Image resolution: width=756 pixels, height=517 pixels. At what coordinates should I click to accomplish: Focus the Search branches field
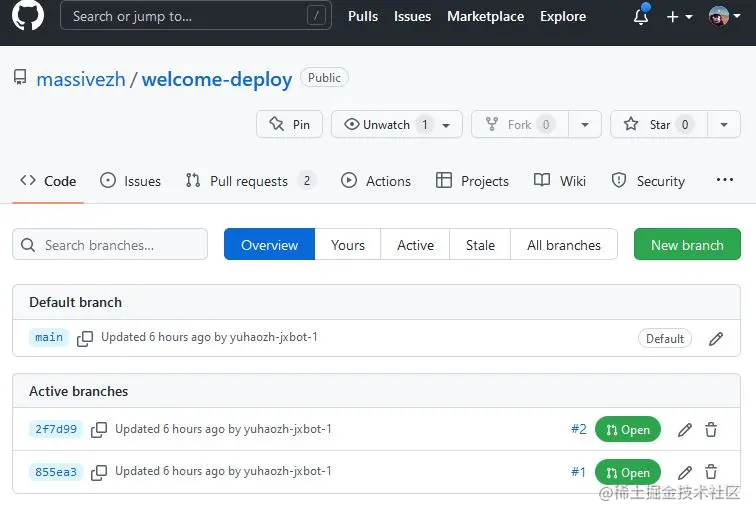[110, 245]
